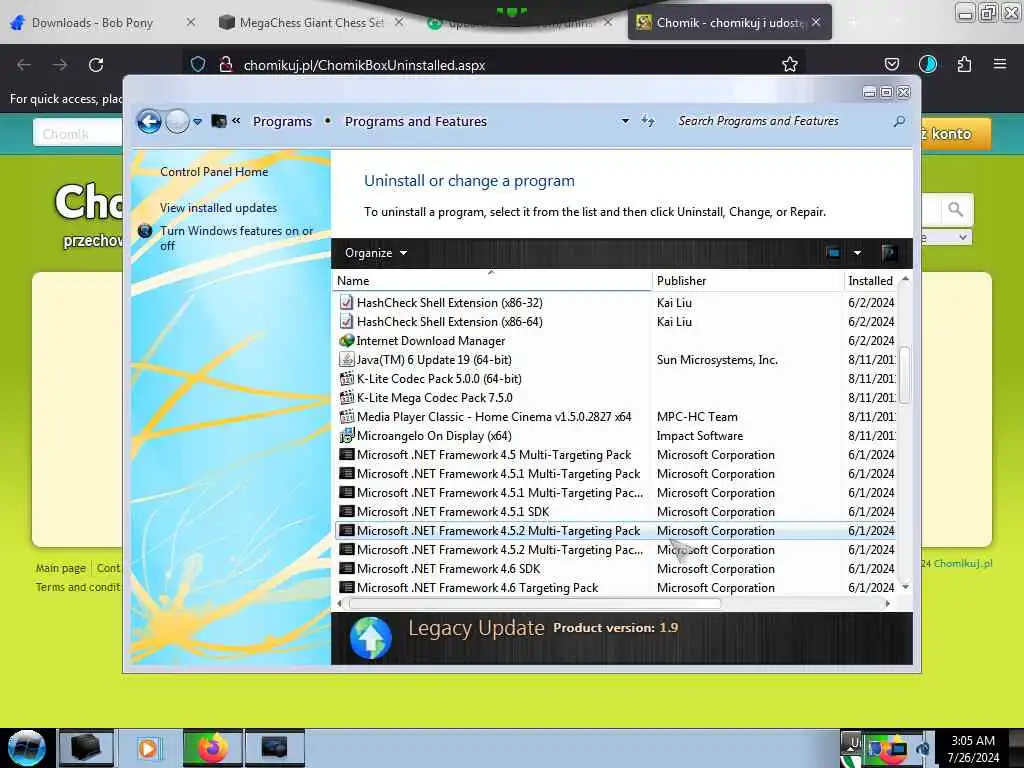Screen dimensions: 1024x768
Task: Open Turn Windows features on or off
Action: [236, 238]
